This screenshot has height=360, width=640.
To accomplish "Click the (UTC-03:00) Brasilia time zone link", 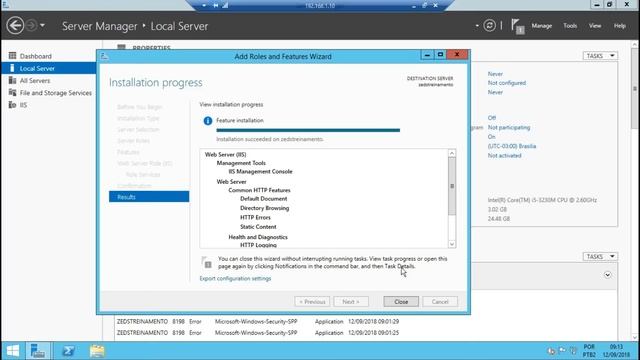I will pos(512,146).
